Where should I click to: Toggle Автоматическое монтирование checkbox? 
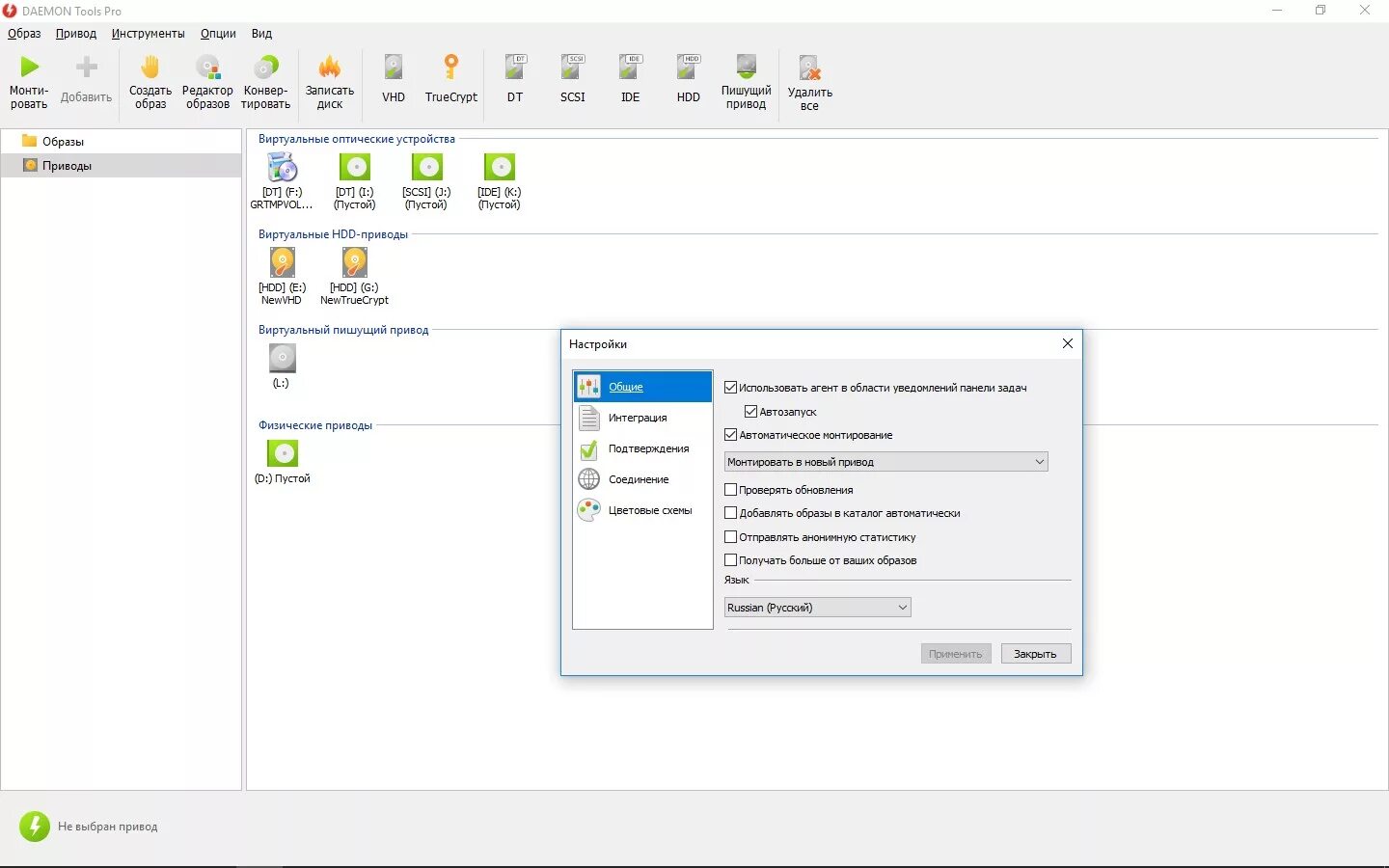tap(730, 435)
